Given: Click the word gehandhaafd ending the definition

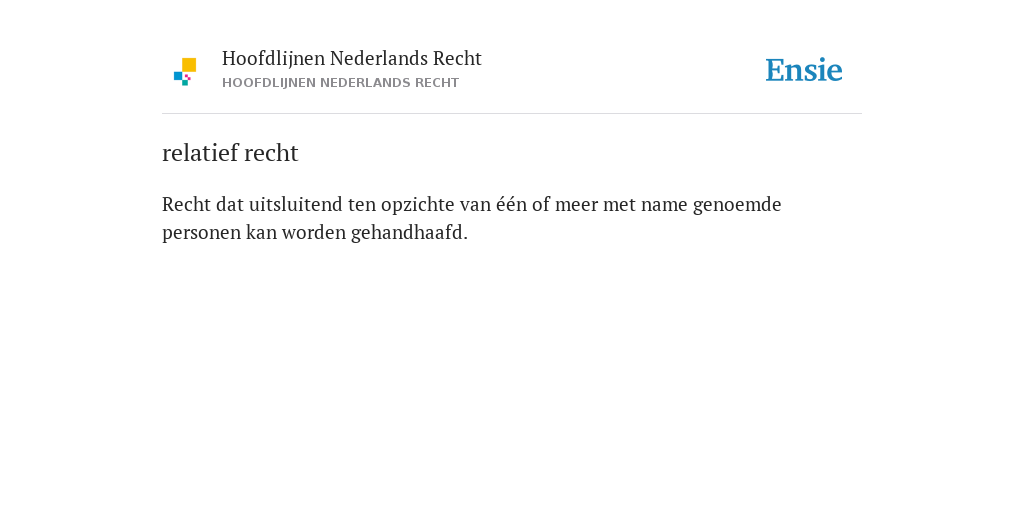Looking at the screenshot, I should click(x=408, y=233).
